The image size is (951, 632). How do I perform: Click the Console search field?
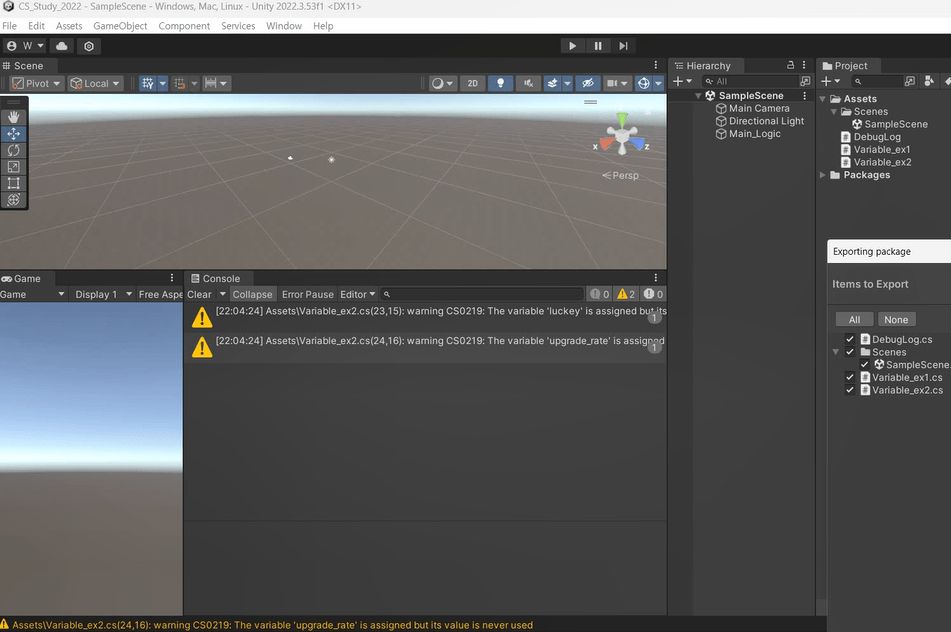482,294
